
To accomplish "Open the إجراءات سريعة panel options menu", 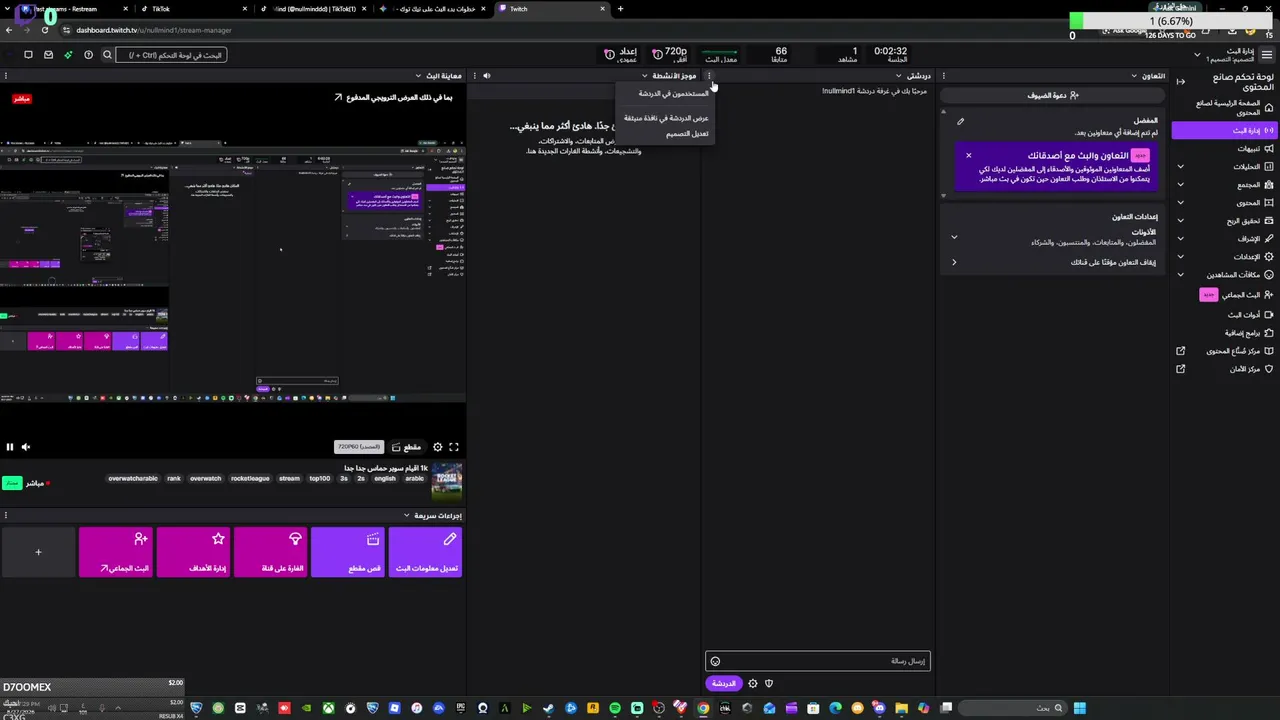I will tap(5, 516).
